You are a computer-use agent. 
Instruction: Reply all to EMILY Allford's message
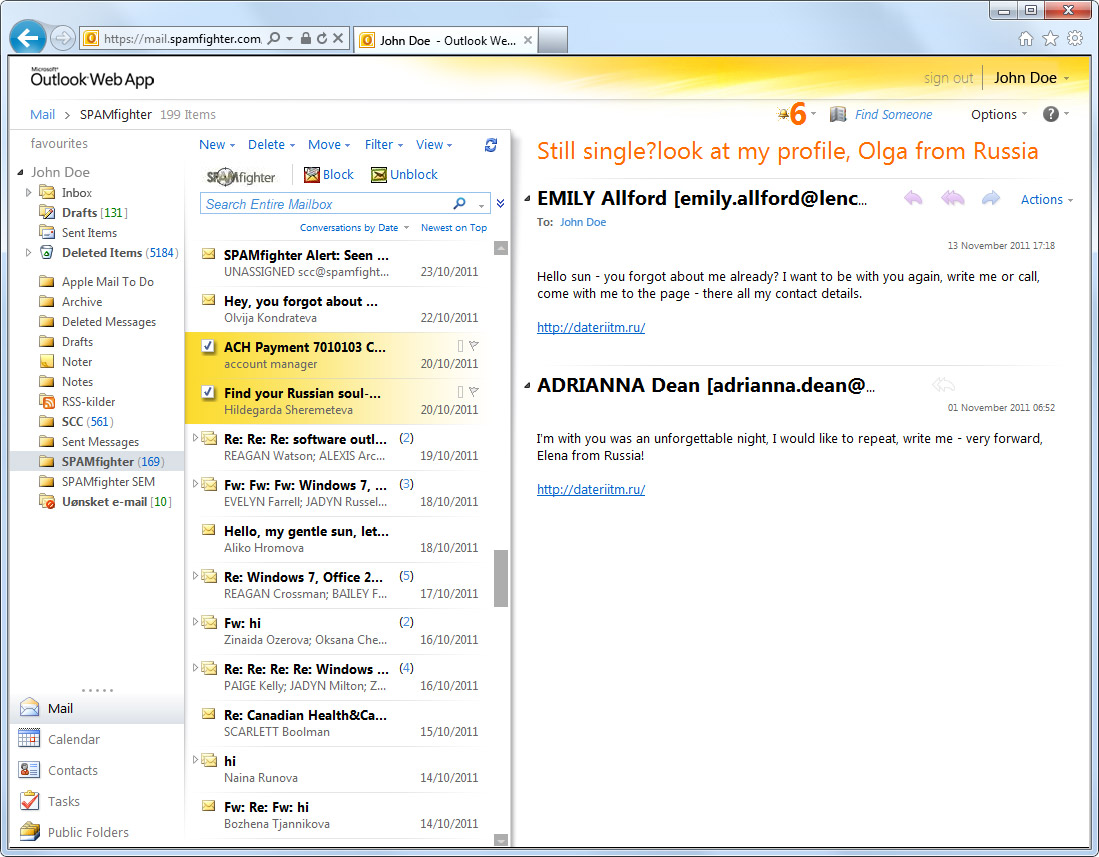[952, 199]
